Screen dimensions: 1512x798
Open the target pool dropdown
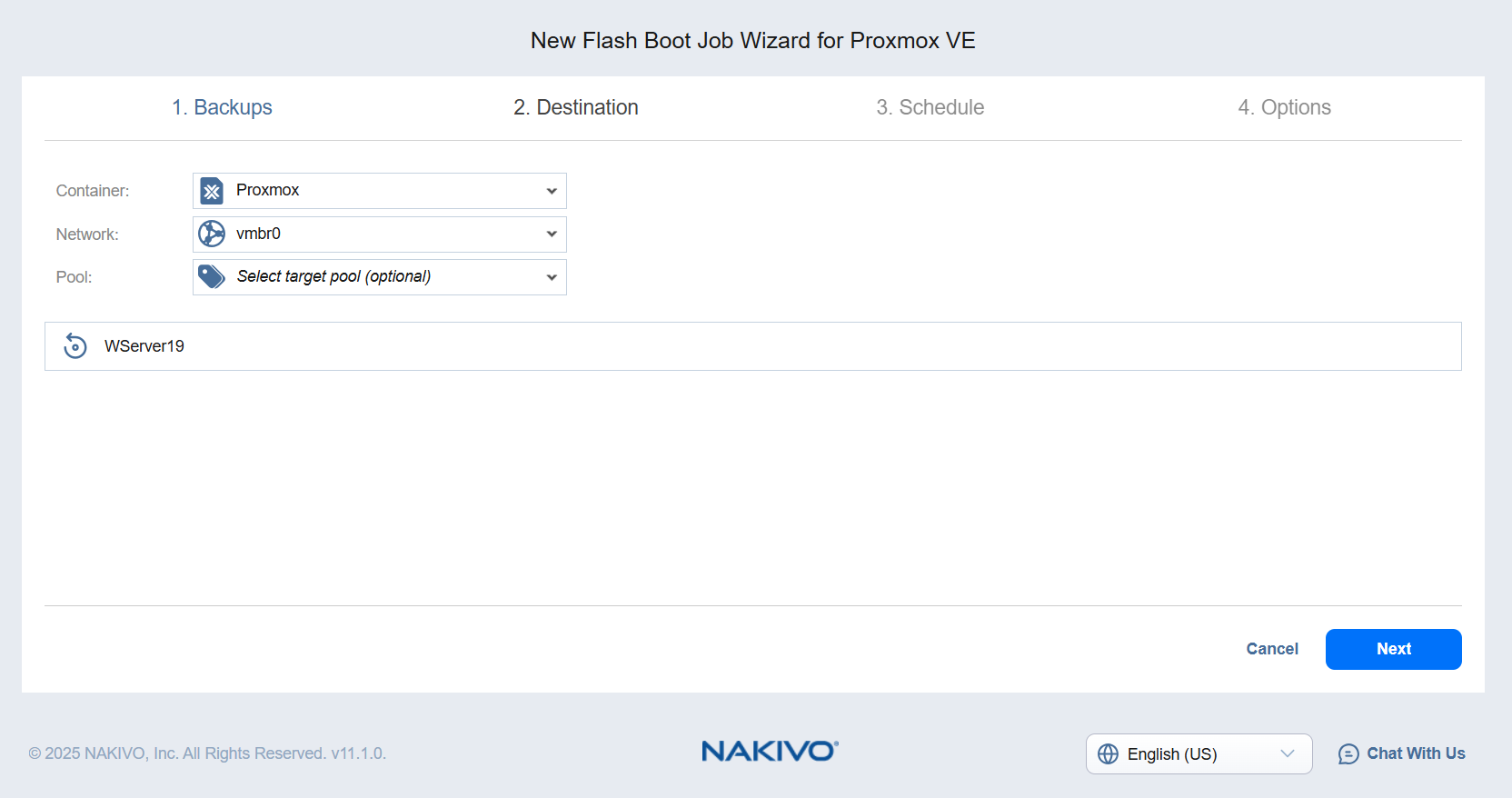pyautogui.click(x=552, y=277)
